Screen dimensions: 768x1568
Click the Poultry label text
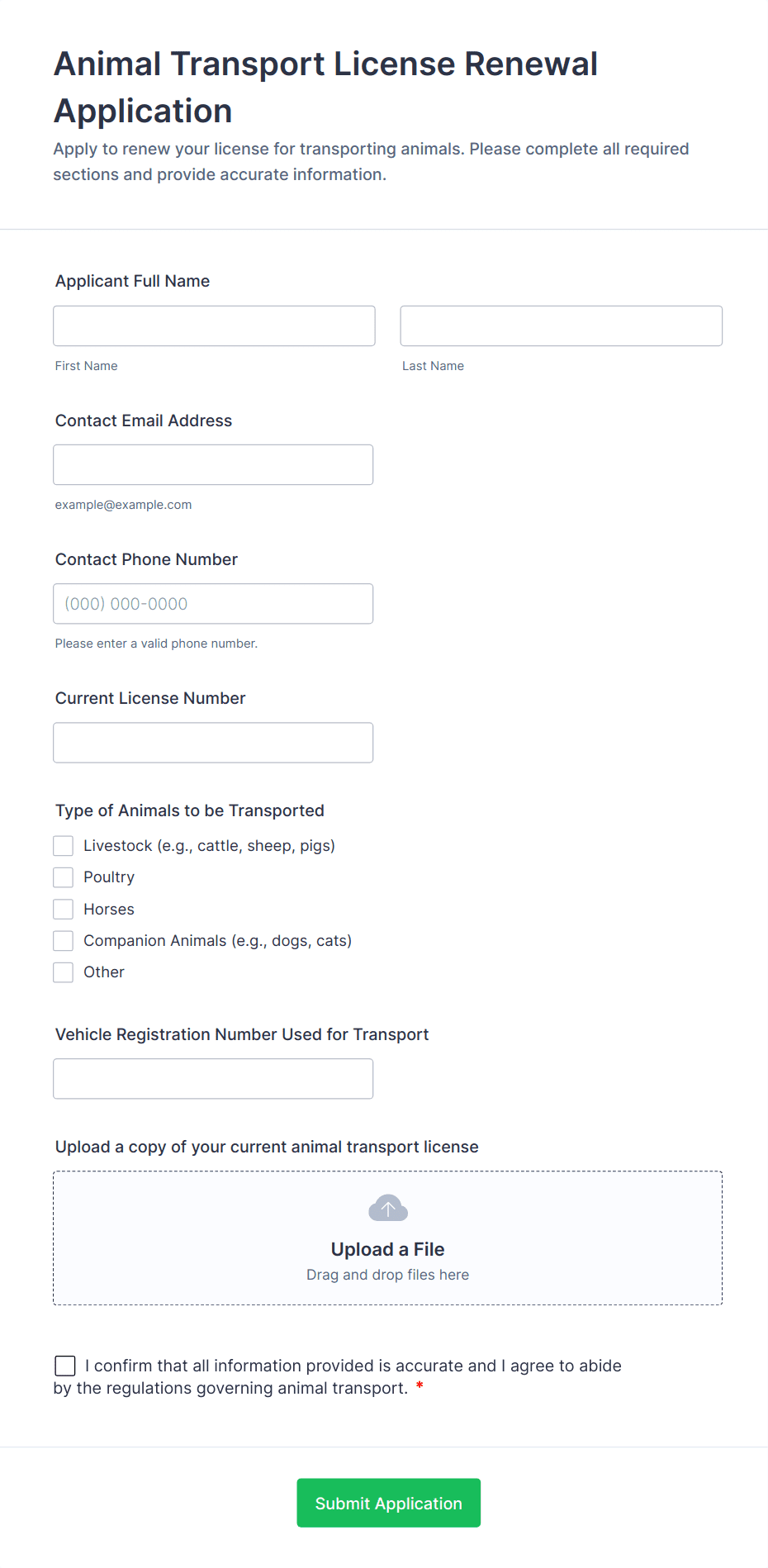(109, 877)
